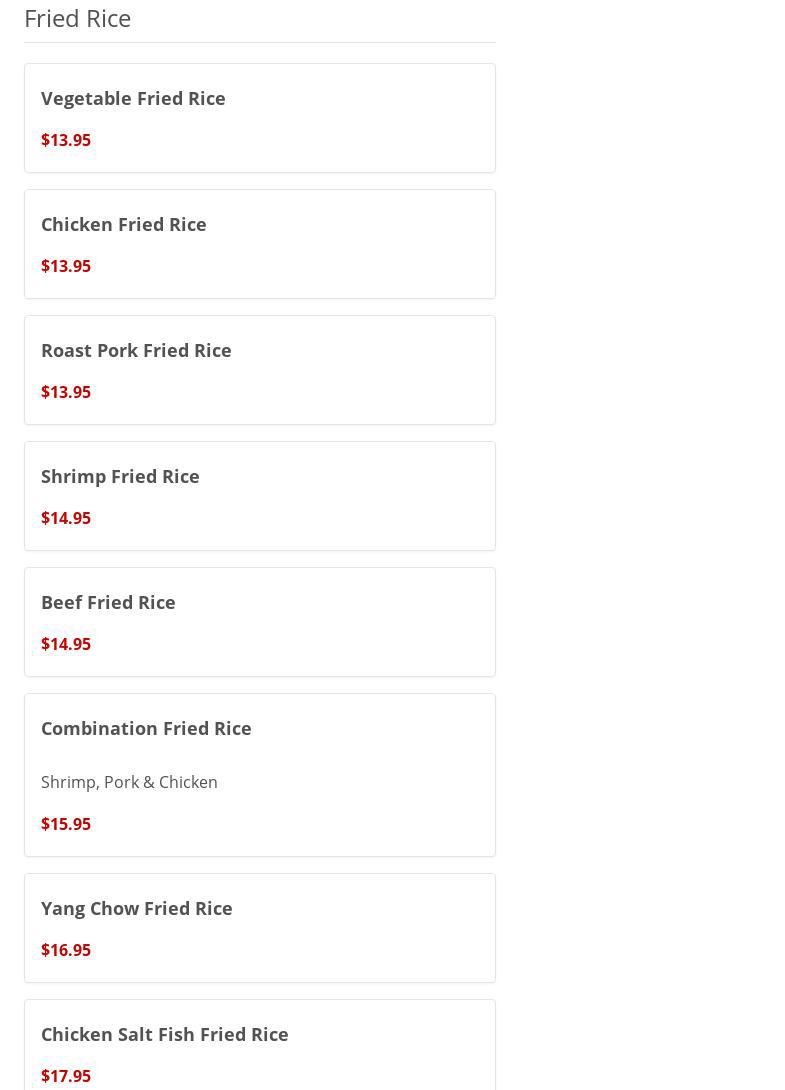Viewport: 785px width, 1090px height.
Task: Click the Shrimp, Pork & Chicken description
Action: [129, 782]
